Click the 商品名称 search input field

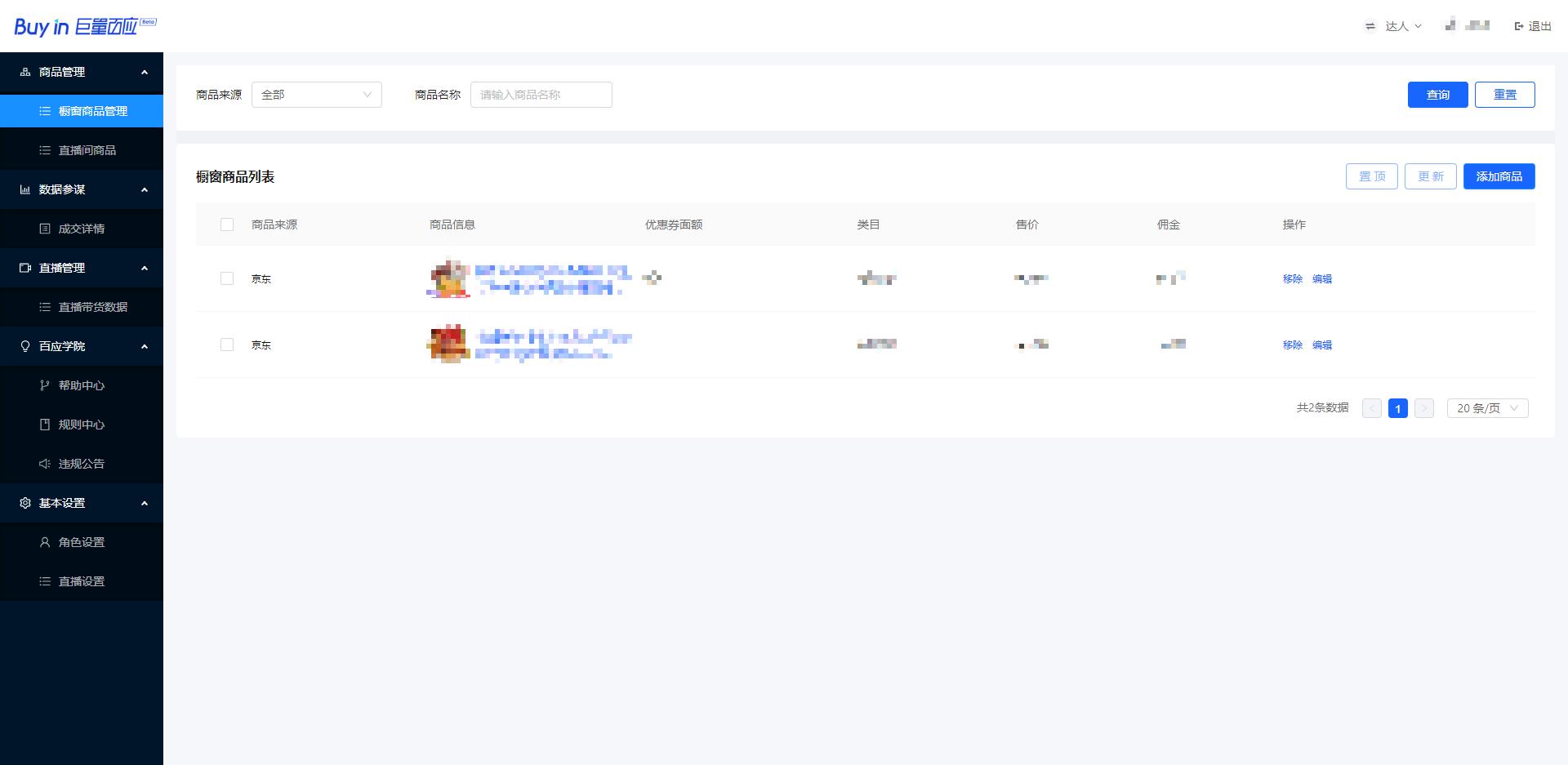point(541,95)
